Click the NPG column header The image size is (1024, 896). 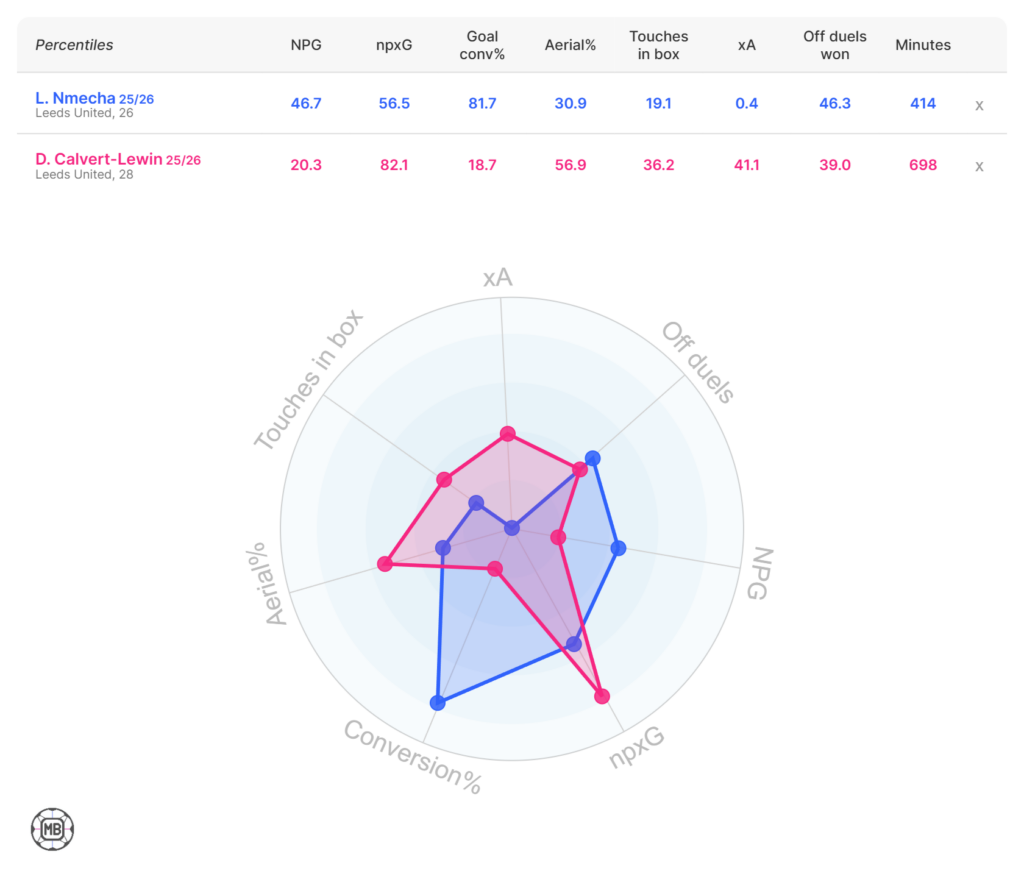(305, 45)
